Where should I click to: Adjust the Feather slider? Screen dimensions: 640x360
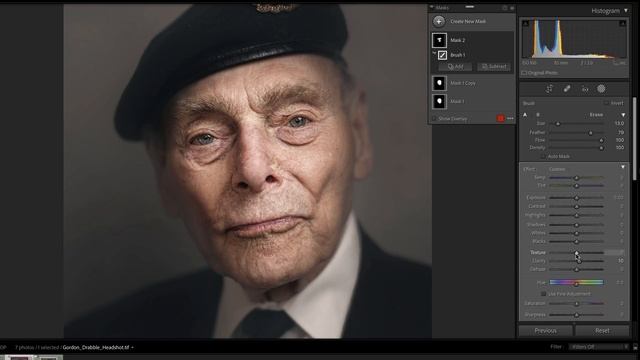tap(576, 133)
